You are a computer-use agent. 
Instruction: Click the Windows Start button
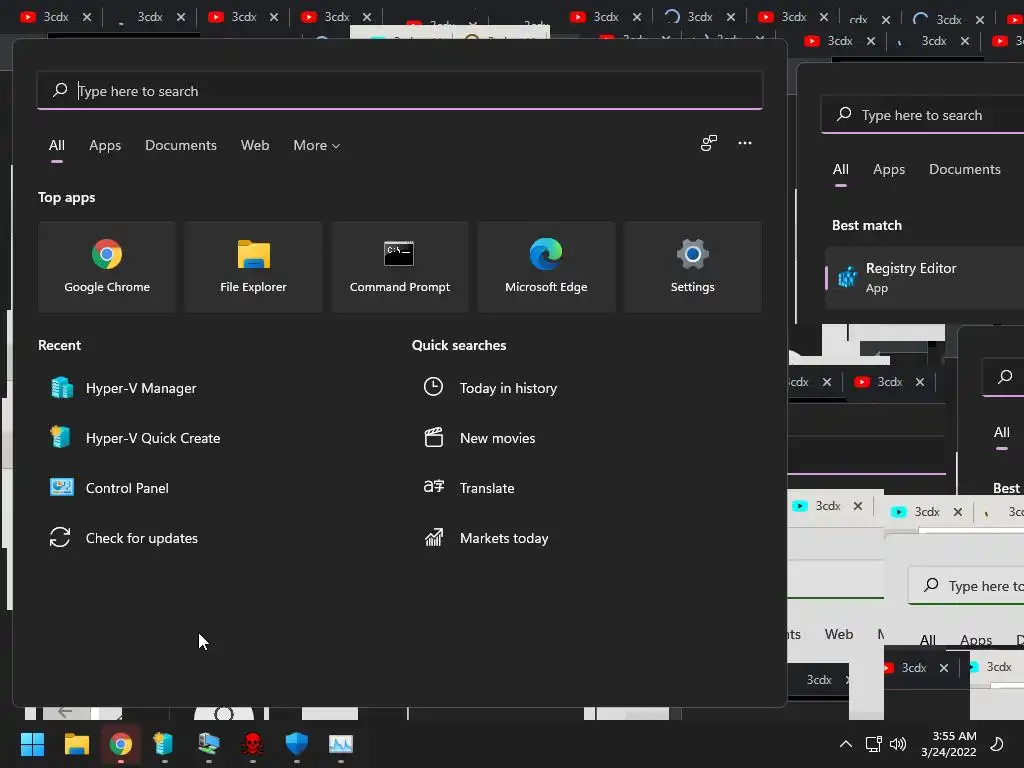coord(32,744)
